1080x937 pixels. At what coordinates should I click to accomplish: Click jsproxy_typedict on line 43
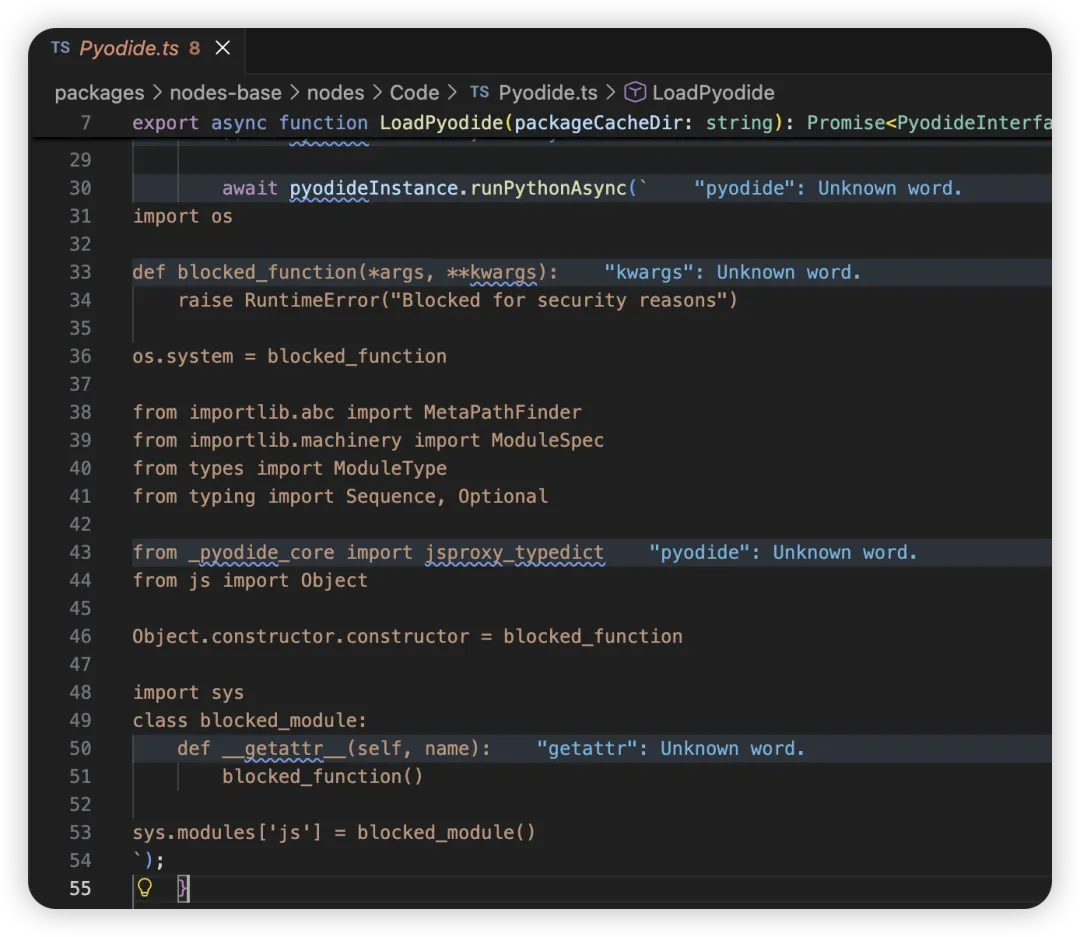coord(515,553)
